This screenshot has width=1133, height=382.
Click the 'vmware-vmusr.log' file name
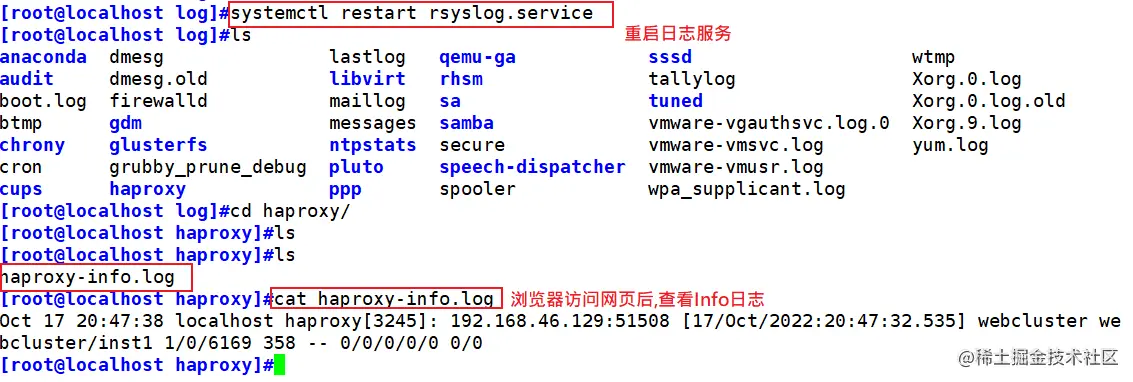point(736,168)
